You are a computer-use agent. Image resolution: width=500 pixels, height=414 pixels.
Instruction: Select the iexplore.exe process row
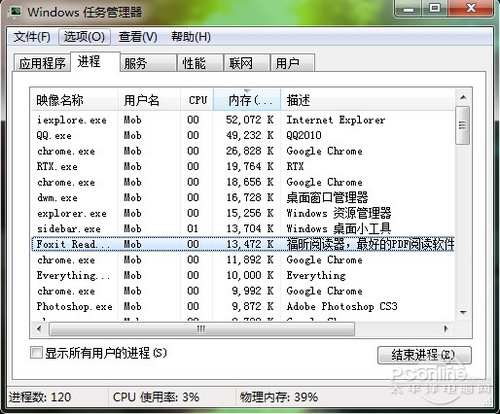point(243,120)
